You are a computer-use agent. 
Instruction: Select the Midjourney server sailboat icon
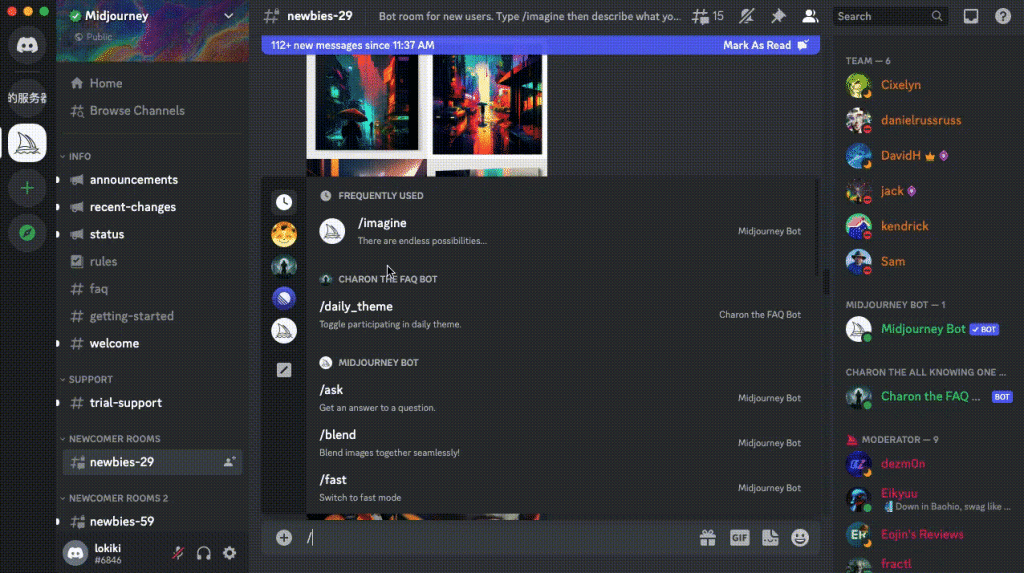(27, 142)
